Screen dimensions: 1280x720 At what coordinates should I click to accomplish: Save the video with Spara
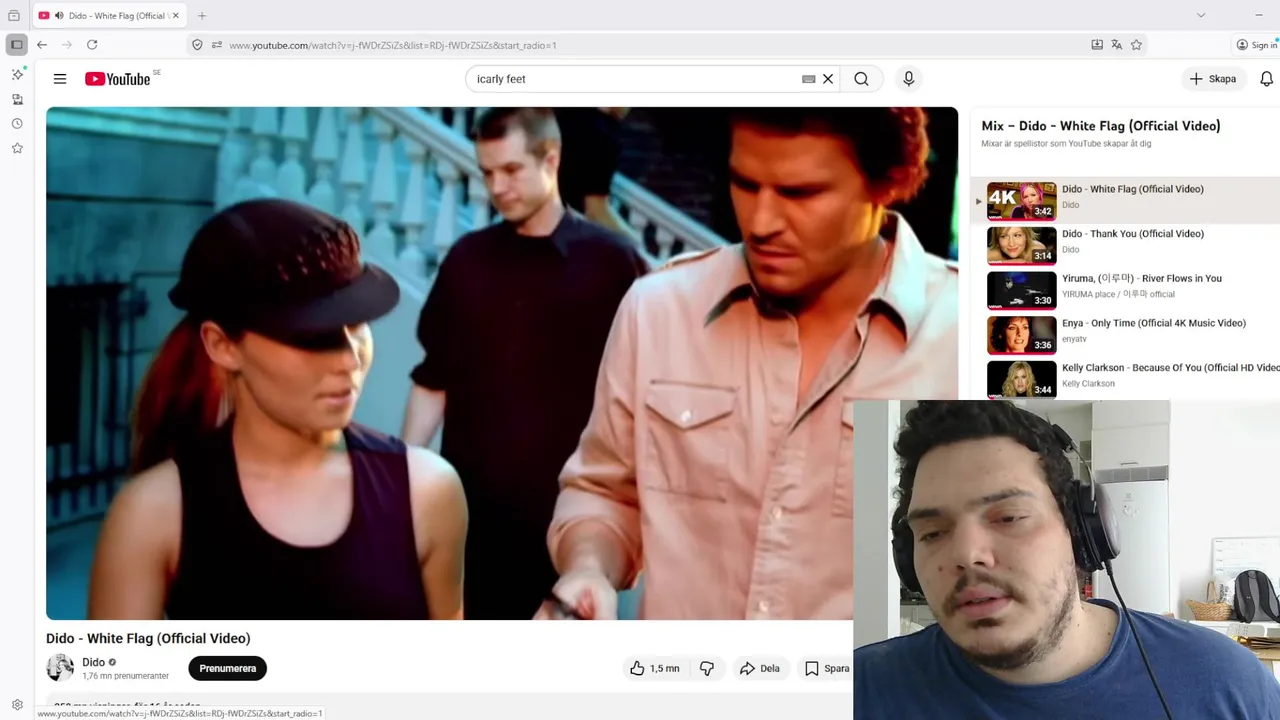827,668
